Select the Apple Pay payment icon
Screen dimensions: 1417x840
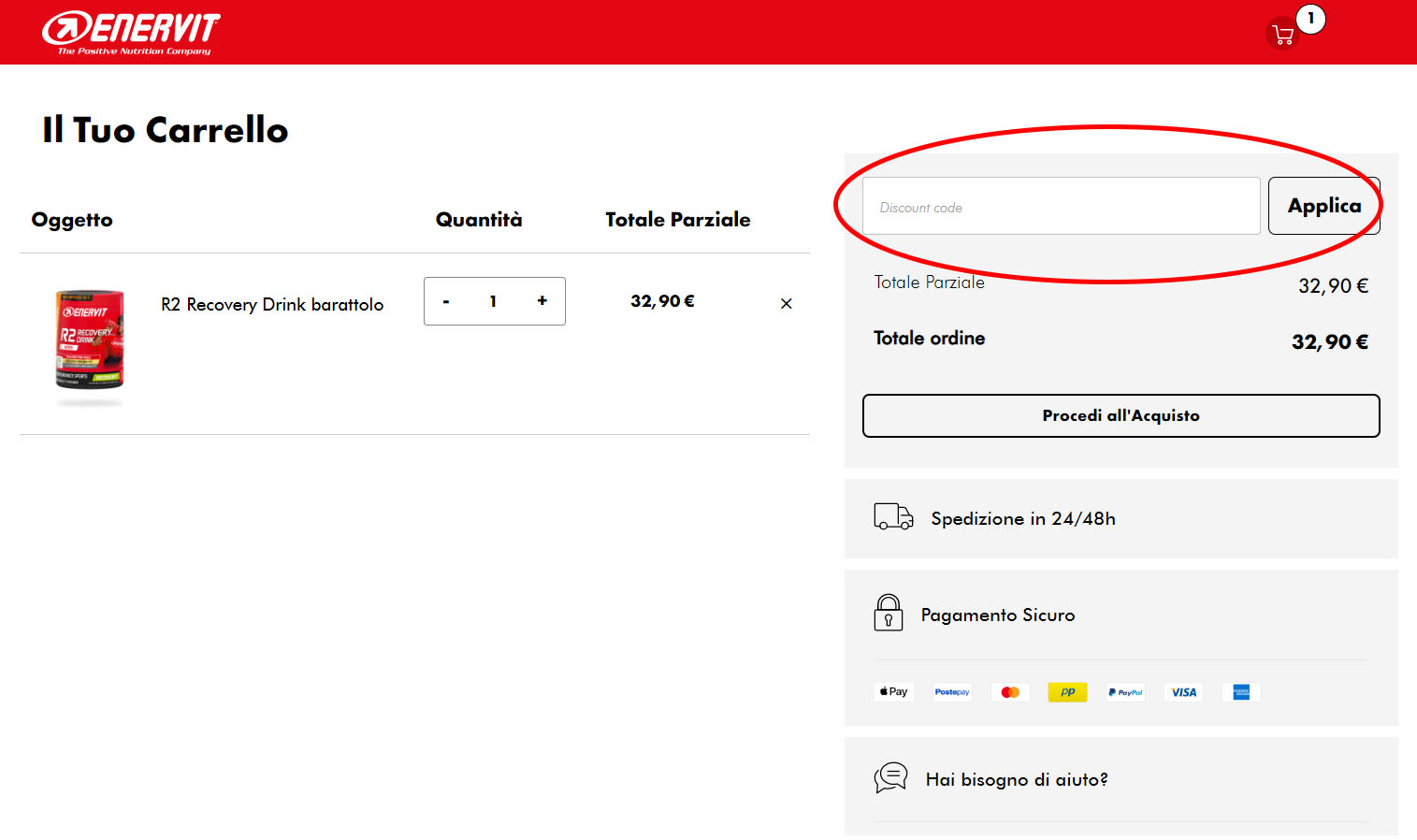tap(893, 691)
